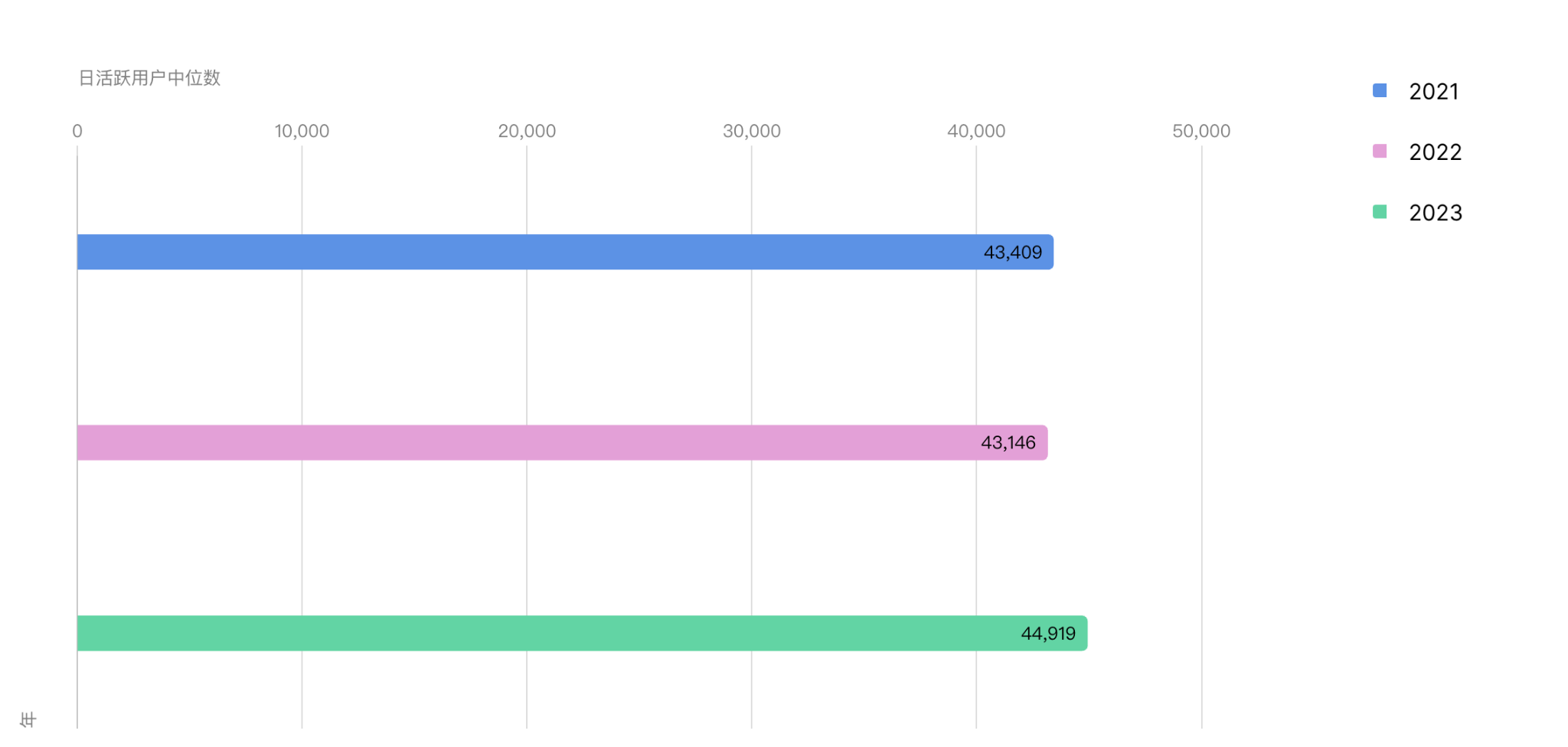Click the 0 axis tick label
Viewport: 1568px width, 747px height.
click(77, 131)
